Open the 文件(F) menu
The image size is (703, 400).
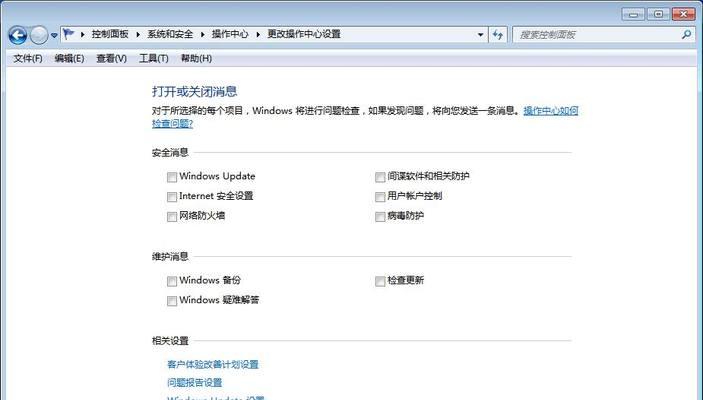coord(28,58)
